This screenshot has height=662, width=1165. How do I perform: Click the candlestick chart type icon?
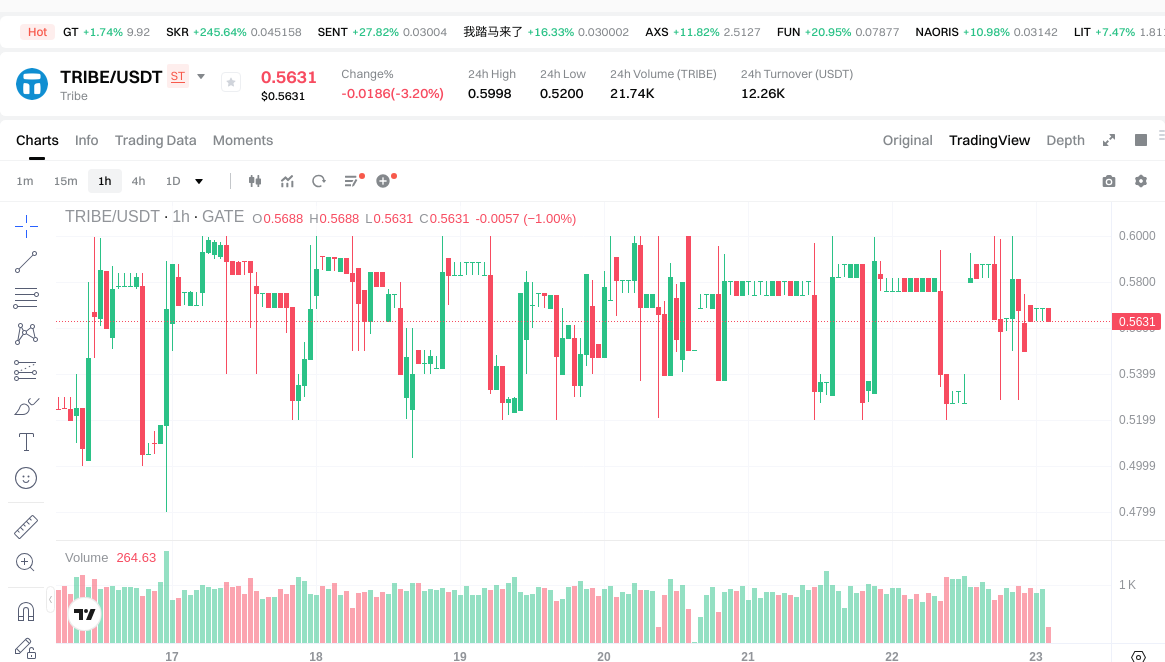(x=254, y=181)
